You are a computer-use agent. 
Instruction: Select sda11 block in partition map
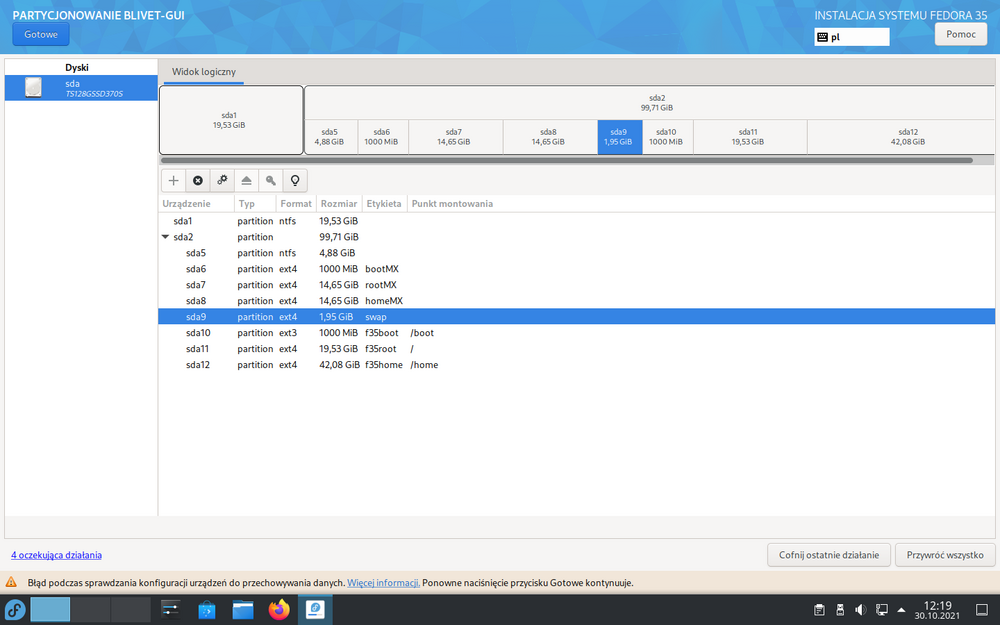click(749, 136)
